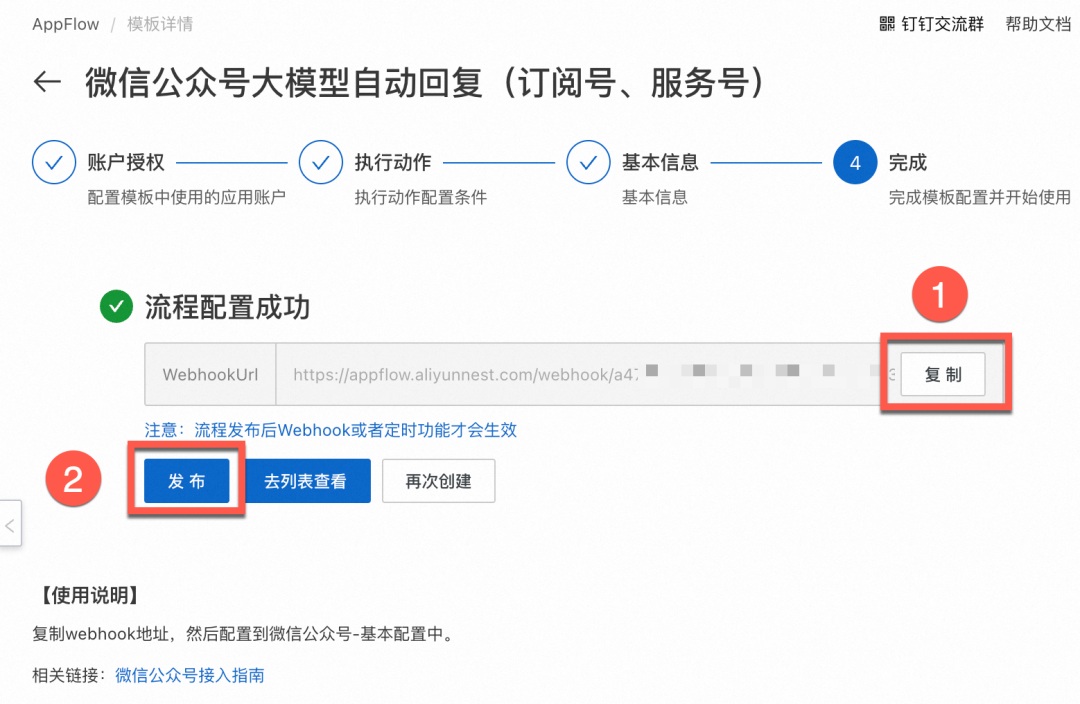Click the 账户授权 step checkmark circle
Screen dimensions: 1080x704
tap(54, 163)
